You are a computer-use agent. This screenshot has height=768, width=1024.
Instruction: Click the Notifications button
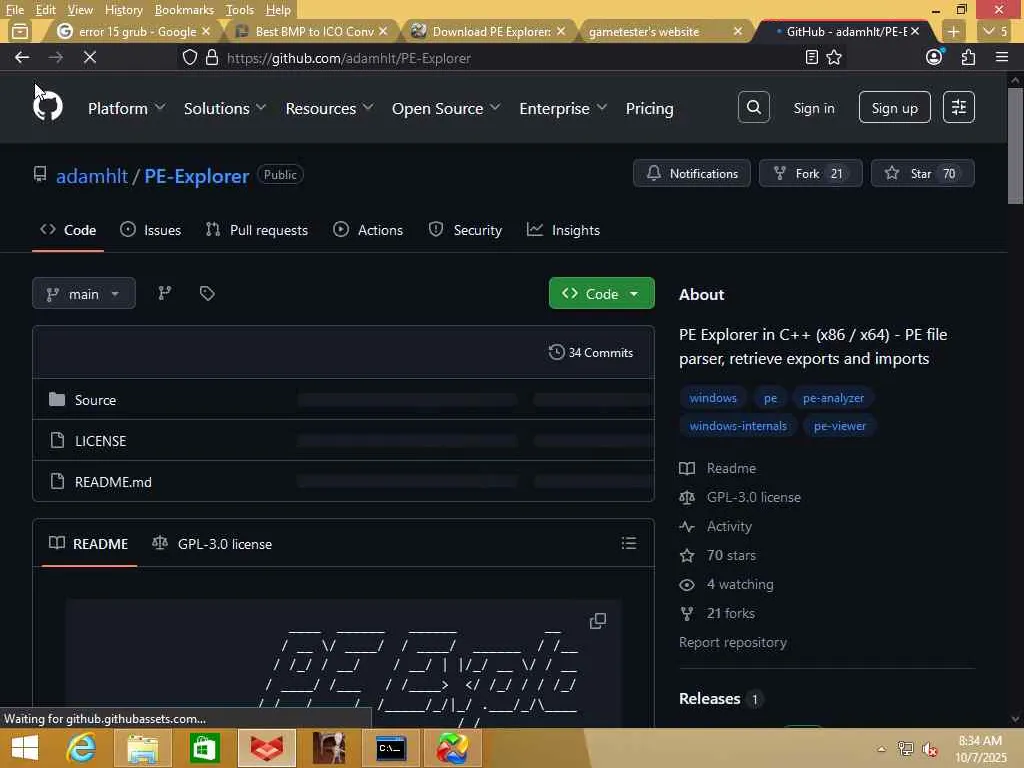692,173
